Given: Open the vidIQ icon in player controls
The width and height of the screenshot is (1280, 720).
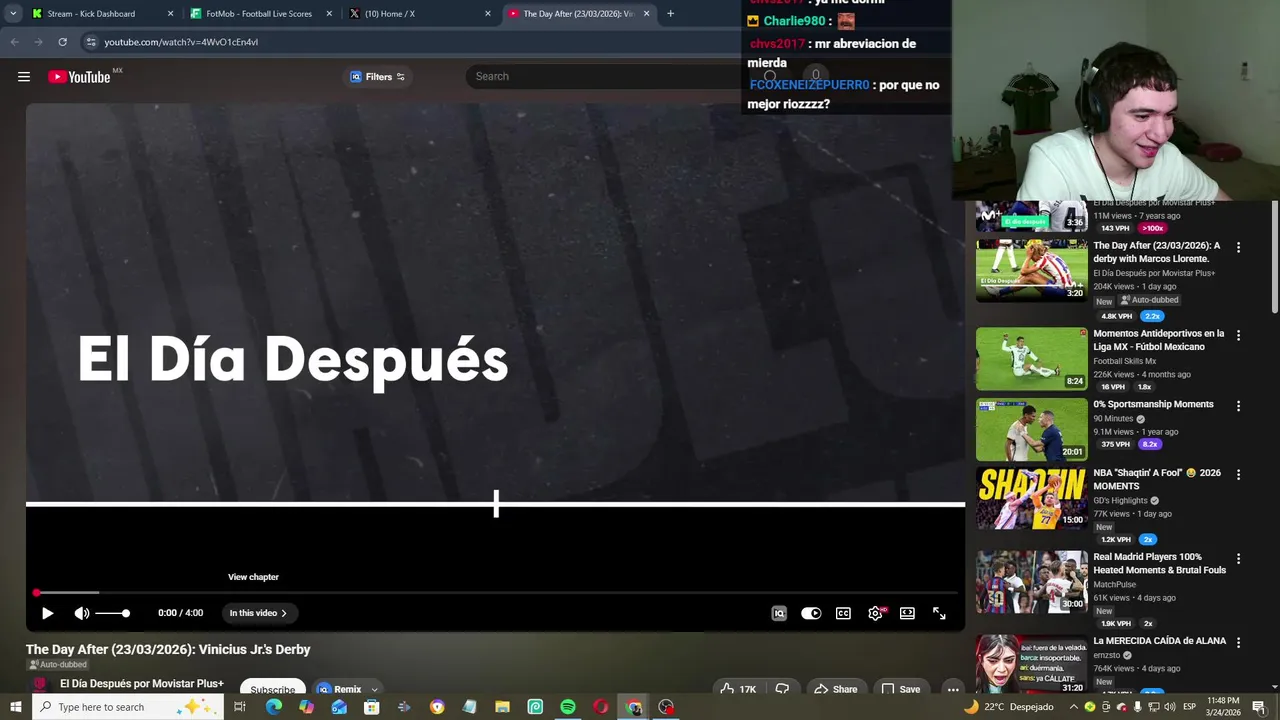Looking at the screenshot, I should pos(779,613).
